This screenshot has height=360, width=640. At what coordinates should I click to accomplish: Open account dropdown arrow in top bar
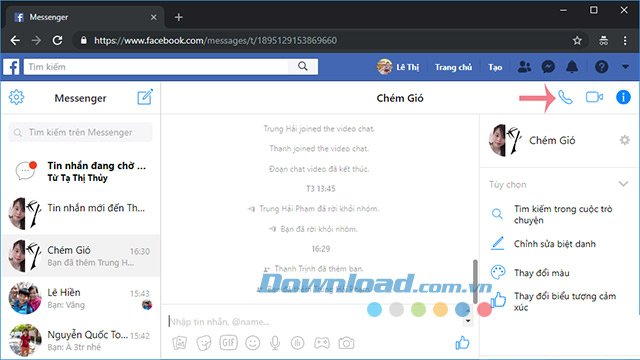(x=625, y=67)
